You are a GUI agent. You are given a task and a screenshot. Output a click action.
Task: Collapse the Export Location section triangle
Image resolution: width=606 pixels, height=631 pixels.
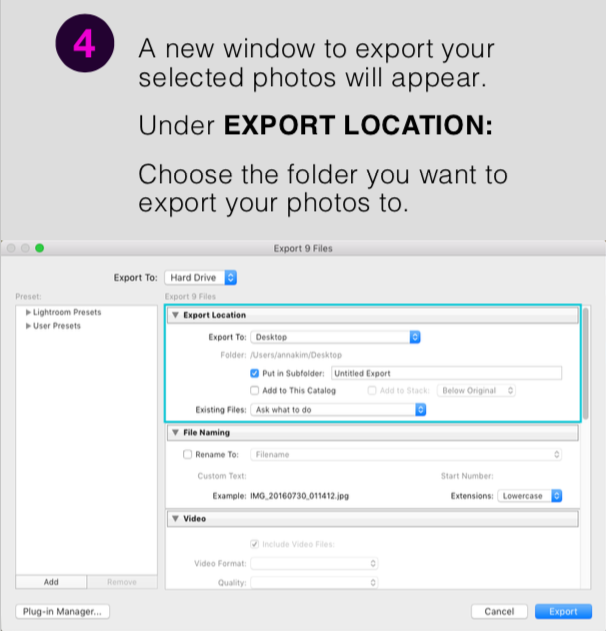pyautogui.click(x=175, y=315)
